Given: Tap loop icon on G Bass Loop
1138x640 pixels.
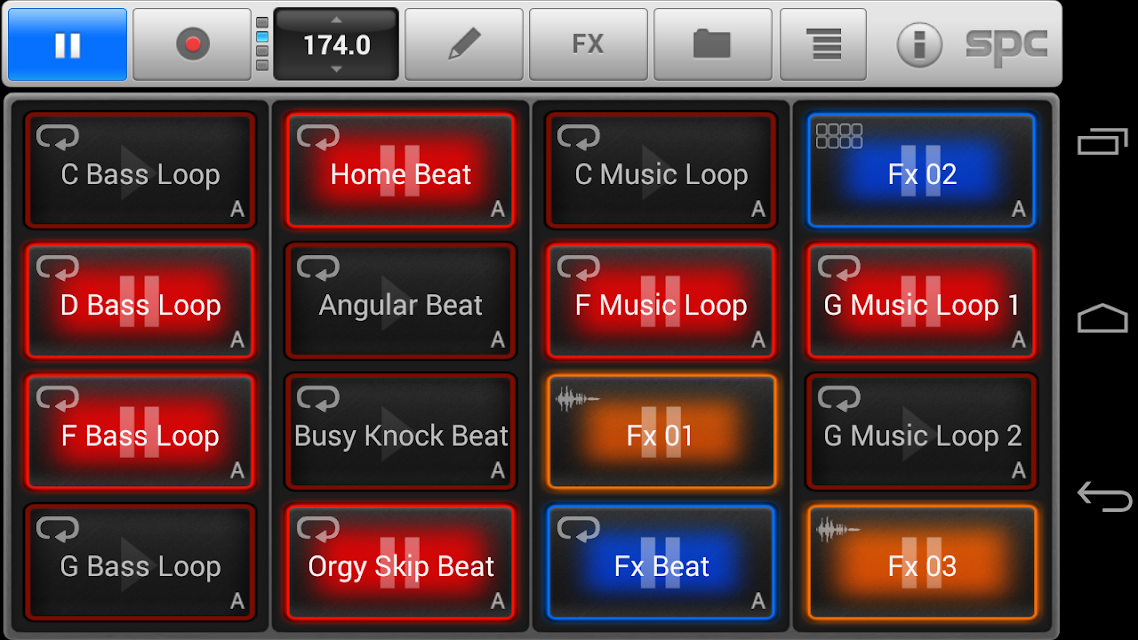Looking at the screenshot, I should coord(57,528).
